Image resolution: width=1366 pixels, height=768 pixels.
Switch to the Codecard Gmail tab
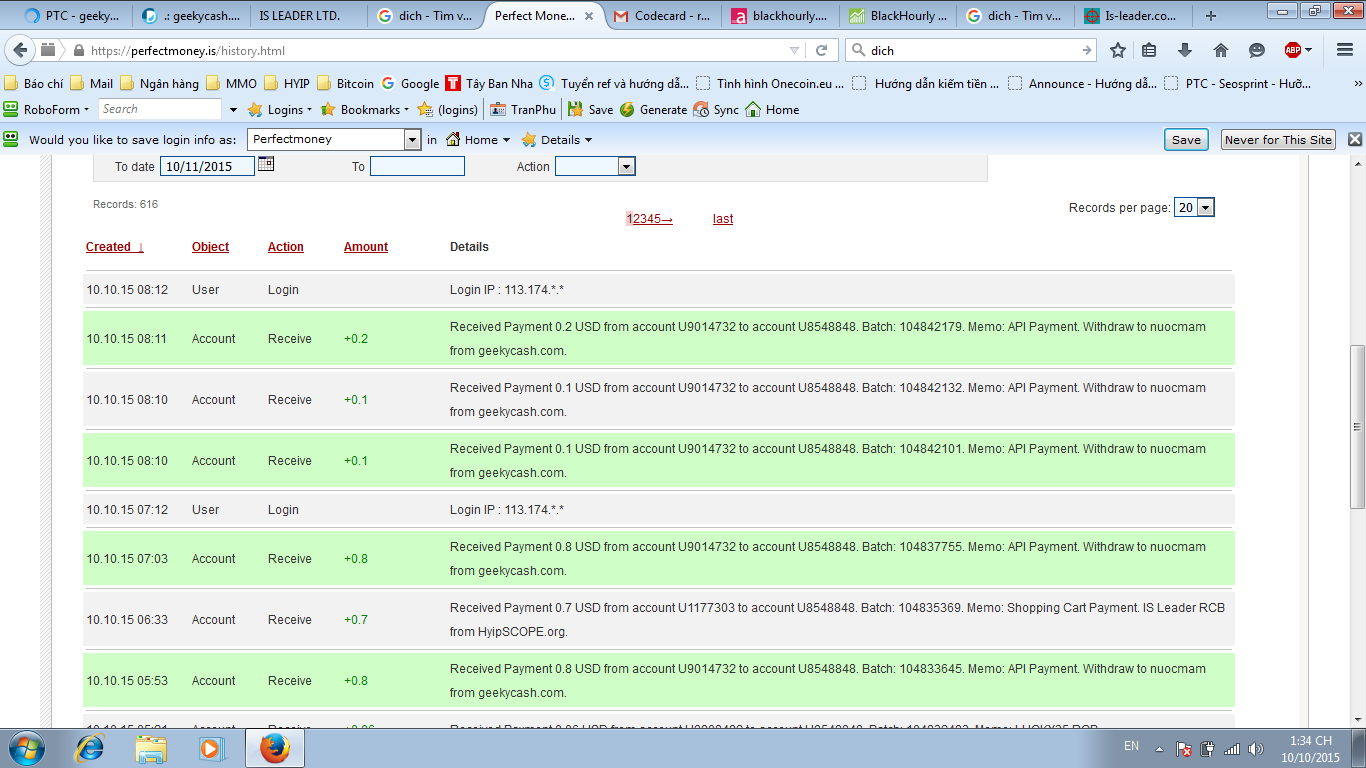coord(662,16)
